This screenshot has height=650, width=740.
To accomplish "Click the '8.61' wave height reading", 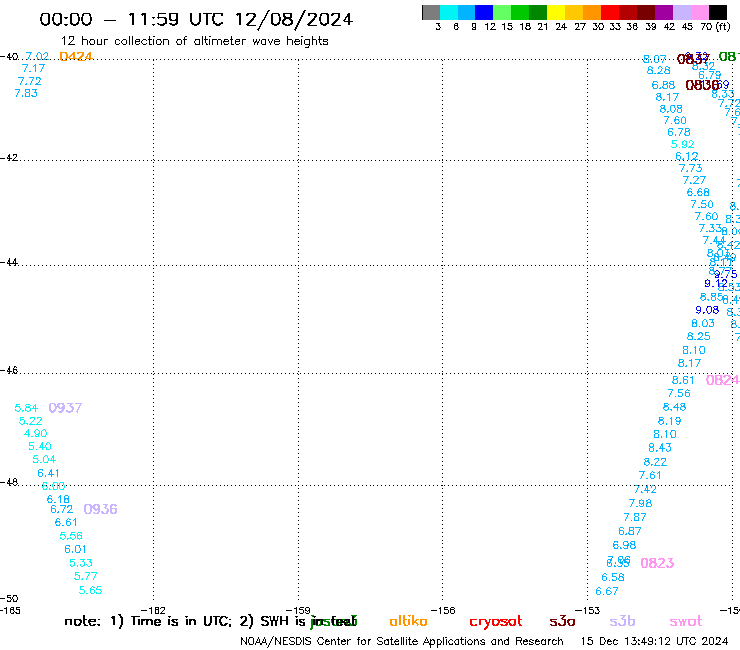I will tap(683, 380).
